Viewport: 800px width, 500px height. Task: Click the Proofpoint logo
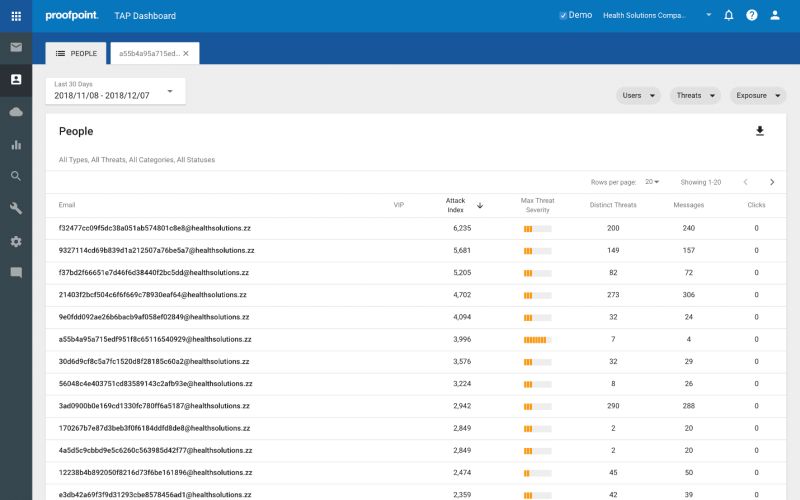tap(71, 15)
